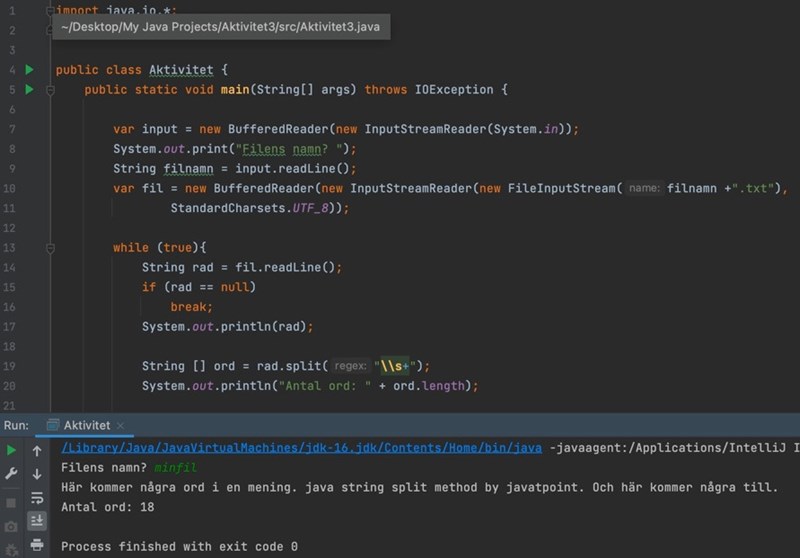This screenshot has height=558, width=800.
Task: Toggle soft-wrap in the Run console
Action: pyautogui.click(x=37, y=498)
